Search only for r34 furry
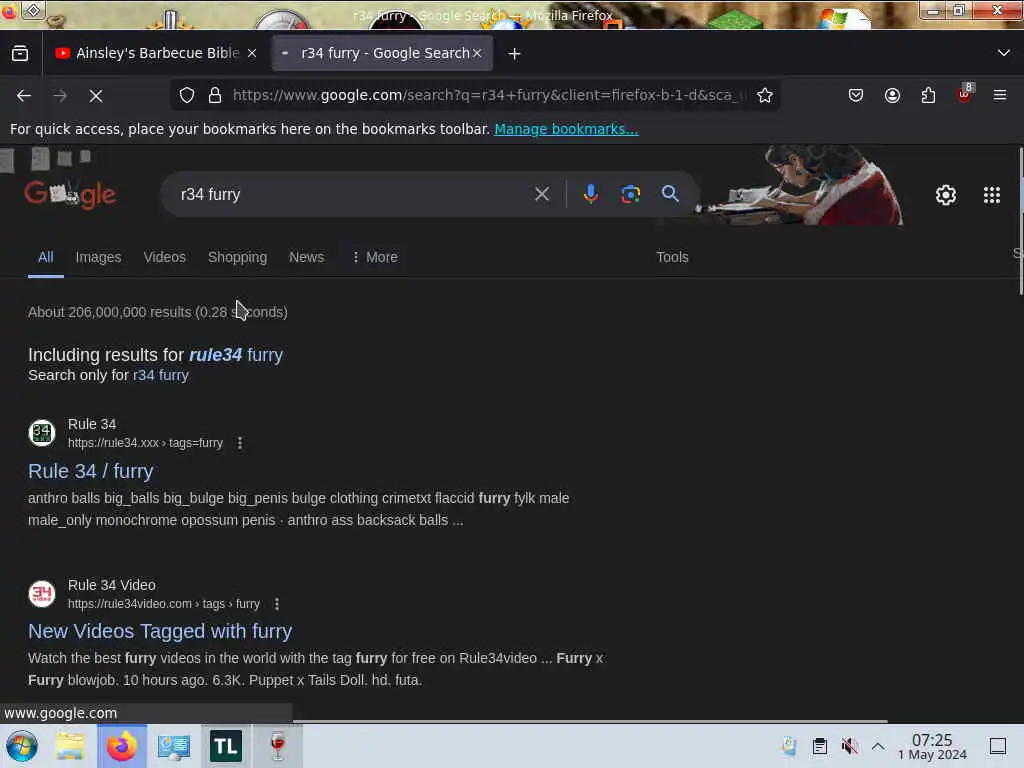The width and height of the screenshot is (1024, 768). coord(161,376)
